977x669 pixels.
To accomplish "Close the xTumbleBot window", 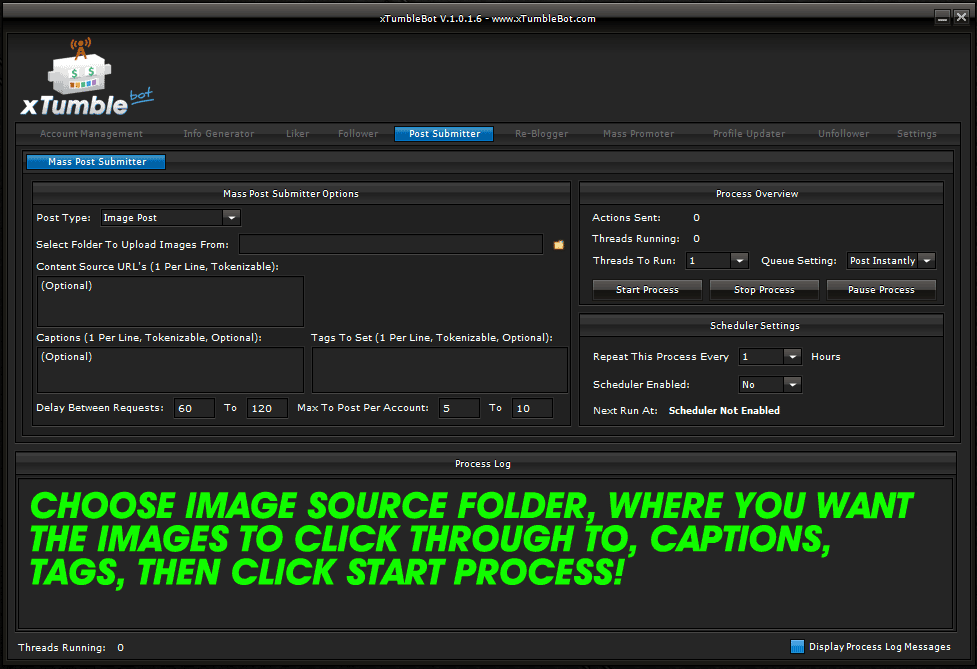I will pos(961,17).
